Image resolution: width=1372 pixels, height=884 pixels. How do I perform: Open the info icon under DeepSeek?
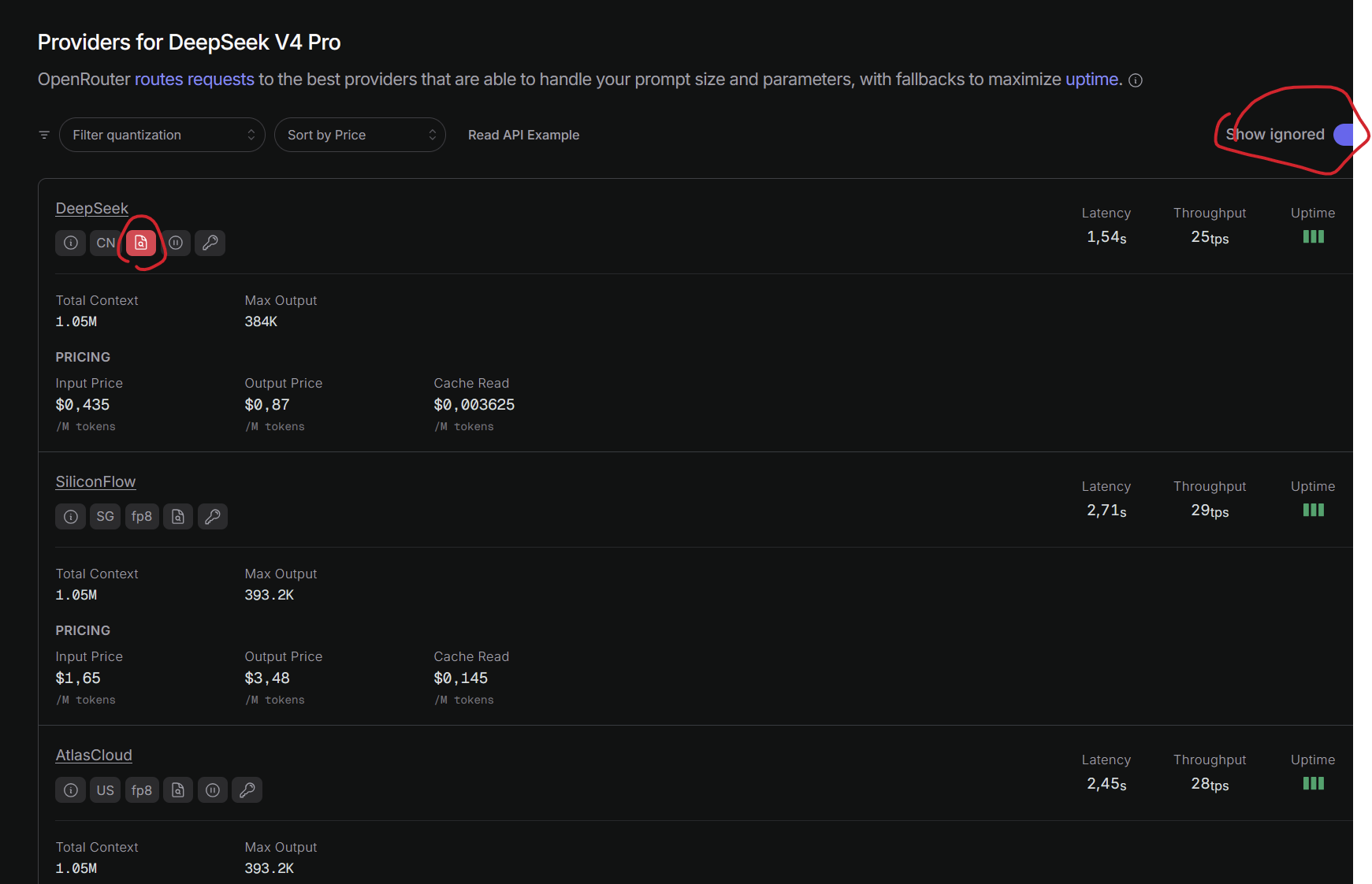(71, 243)
